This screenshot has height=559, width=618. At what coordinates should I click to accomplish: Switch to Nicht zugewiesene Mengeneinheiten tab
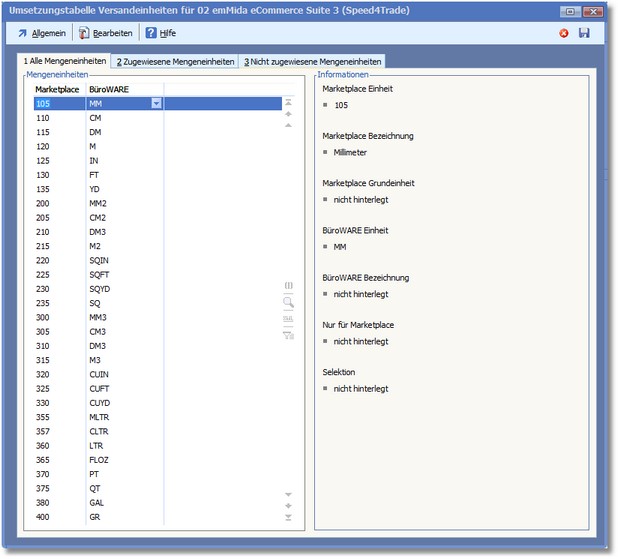tap(312, 62)
